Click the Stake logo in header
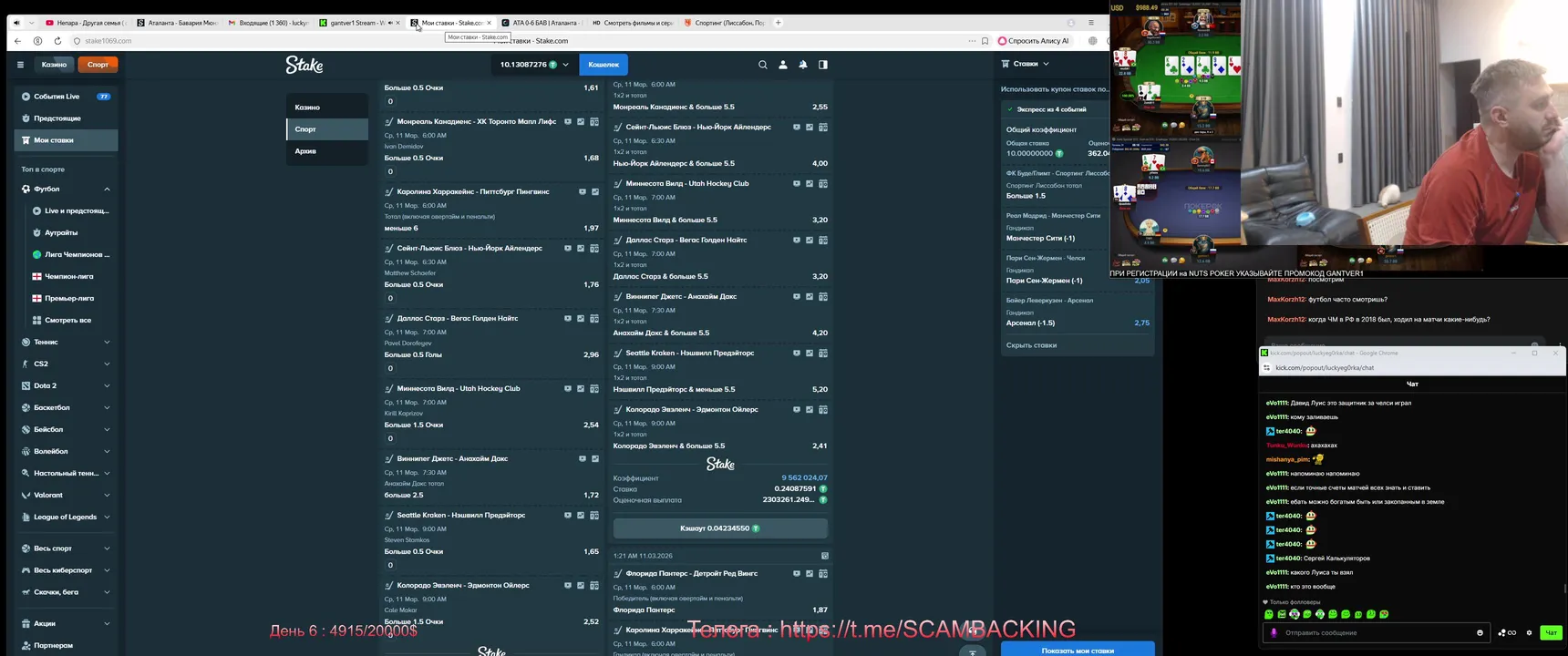Image resolution: width=1568 pixels, height=656 pixels. pos(304,65)
